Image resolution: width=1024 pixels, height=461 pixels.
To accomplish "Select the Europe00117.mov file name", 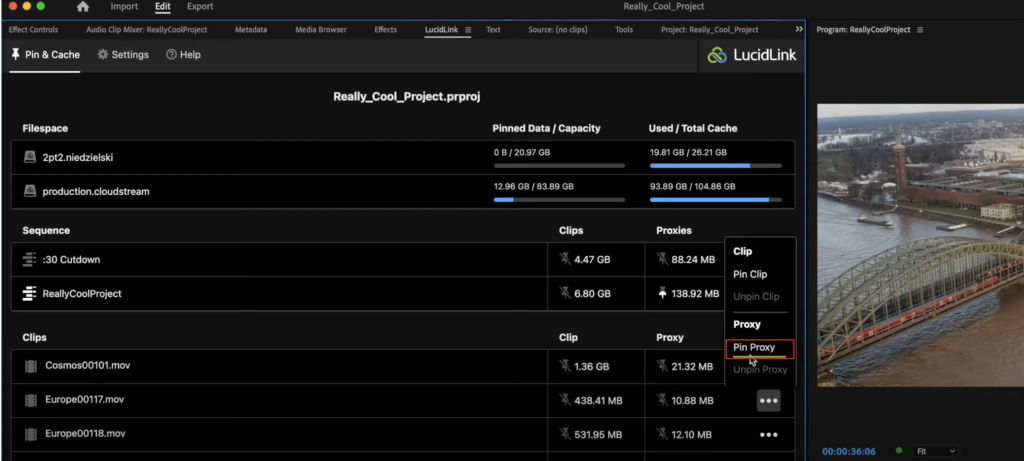I will [85, 400].
